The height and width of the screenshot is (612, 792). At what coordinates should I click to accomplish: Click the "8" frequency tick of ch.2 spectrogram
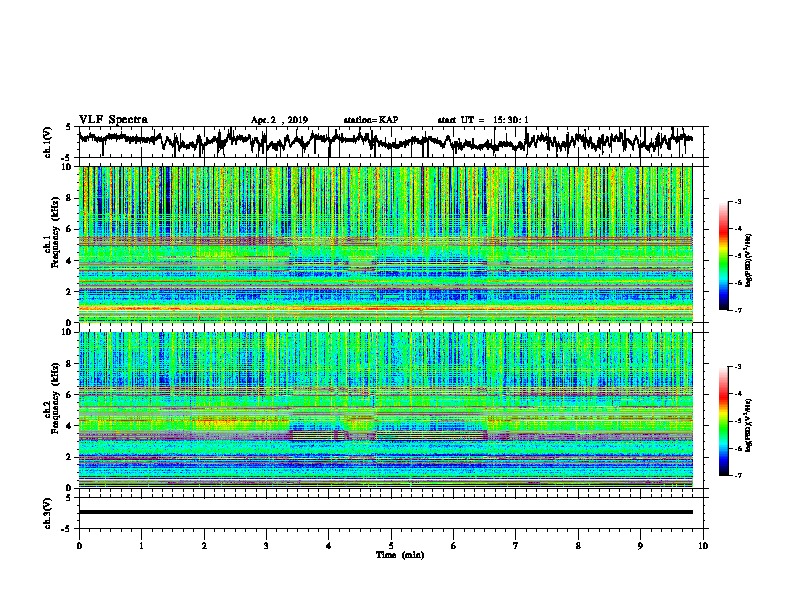click(x=71, y=364)
